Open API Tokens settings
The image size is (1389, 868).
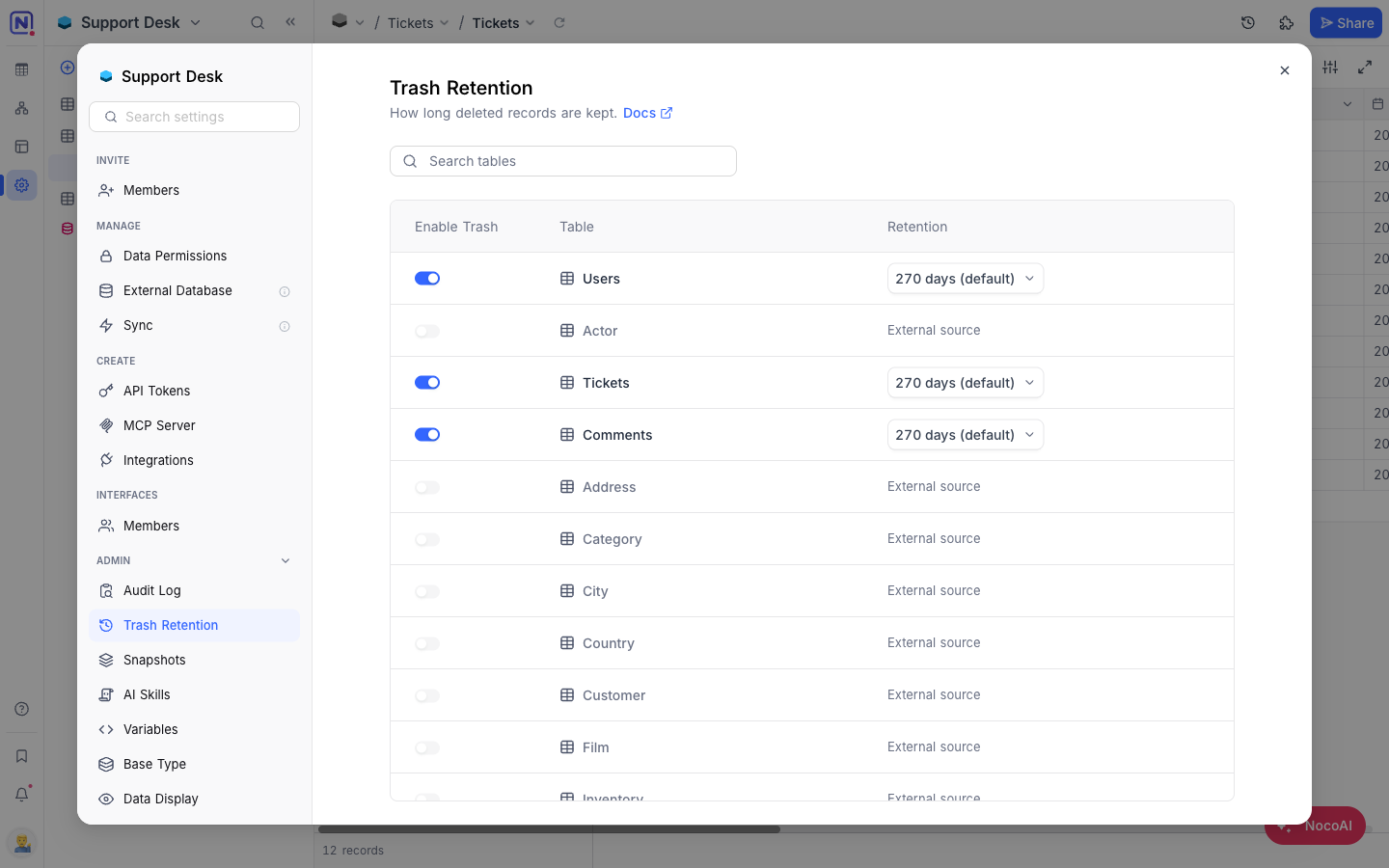pos(194,391)
